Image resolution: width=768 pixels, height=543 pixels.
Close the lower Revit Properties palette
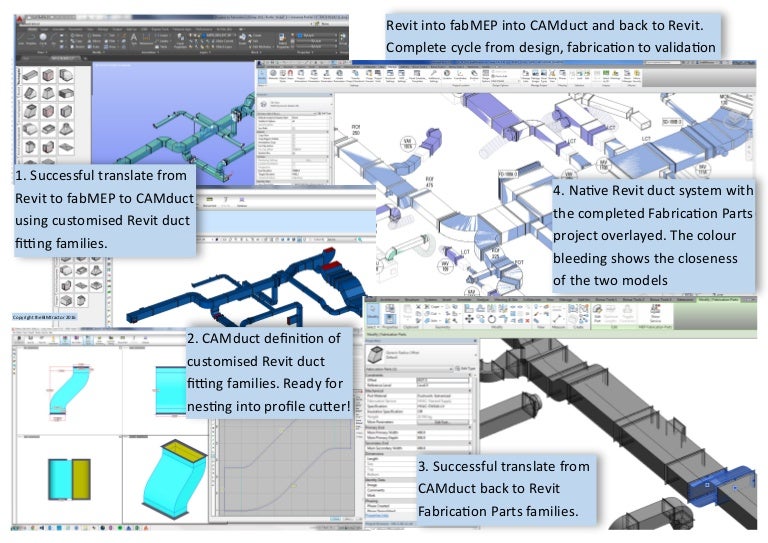(x=475, y=341)
